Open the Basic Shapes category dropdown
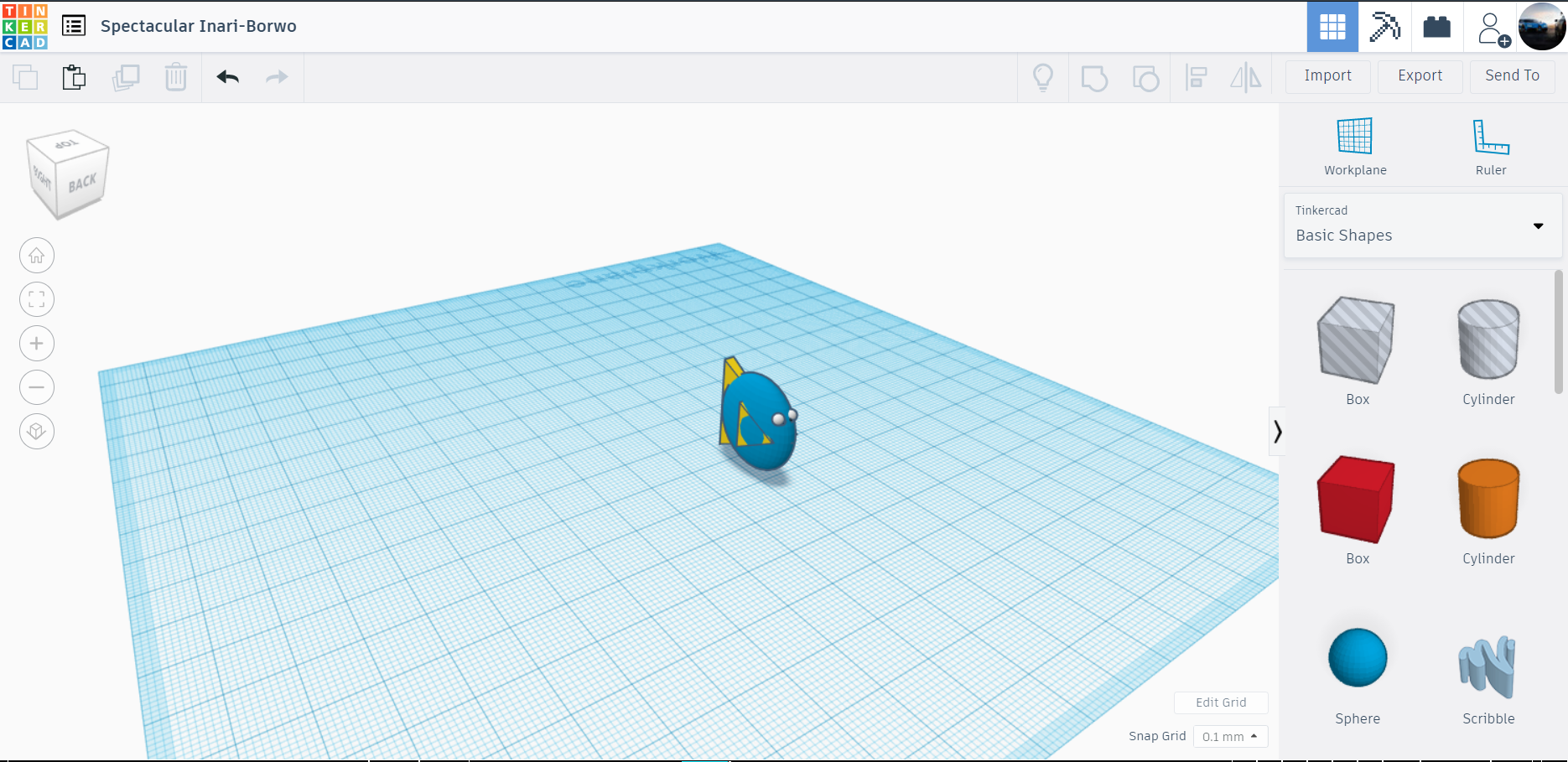 [1423, 225]
